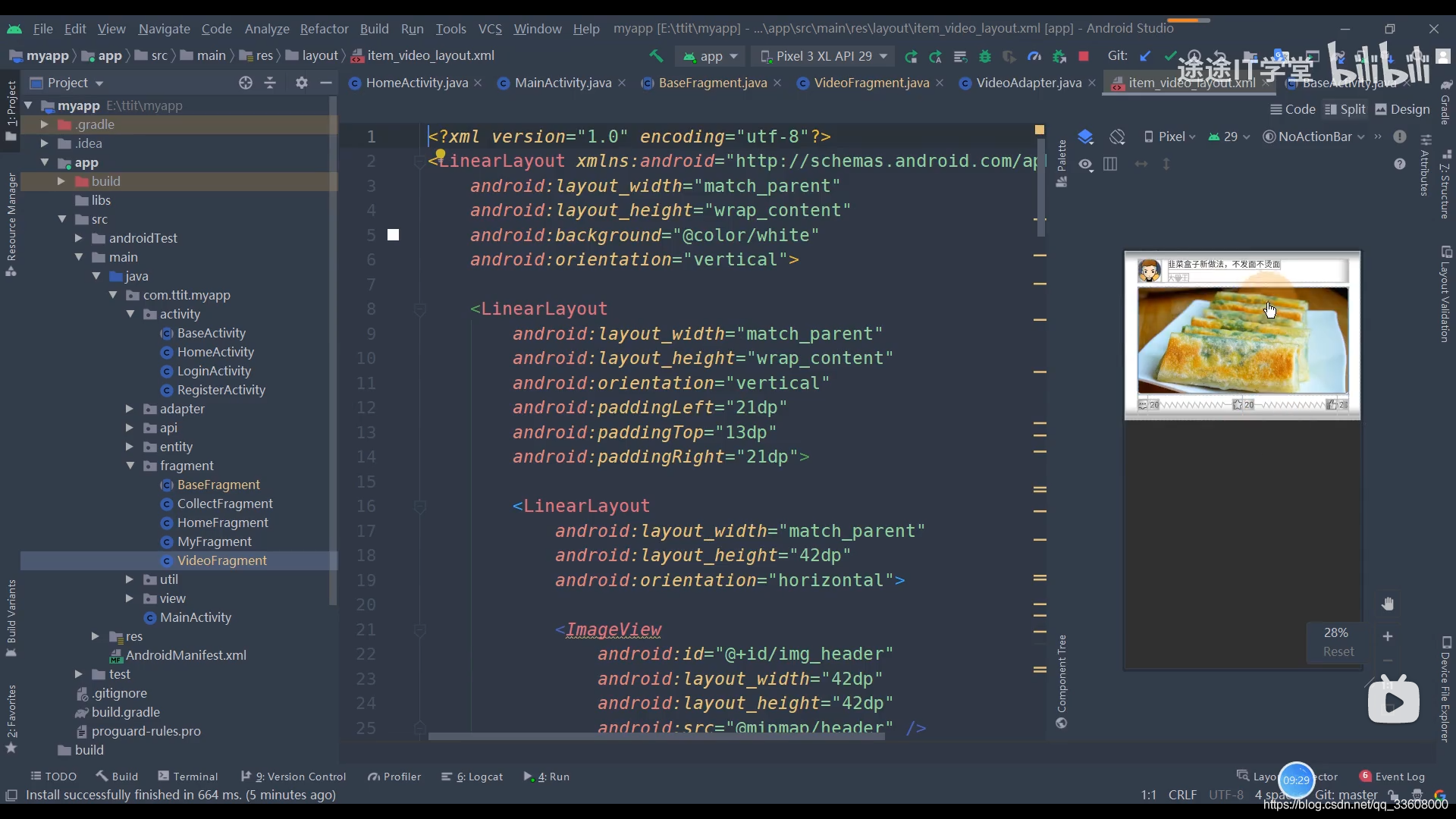This screenshot has height=819, width=1456.
Task: Open the app run configuration dropdown
Action: pos(710,56)
